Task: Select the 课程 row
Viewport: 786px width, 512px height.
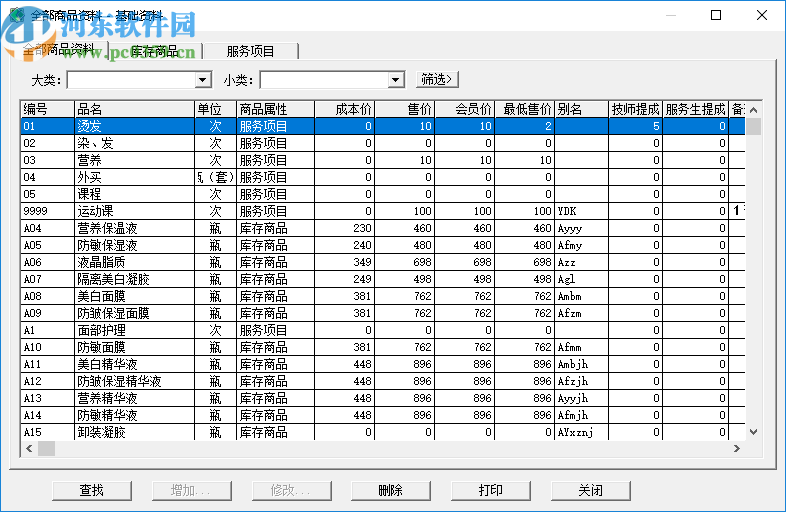Action: point(383,194)
